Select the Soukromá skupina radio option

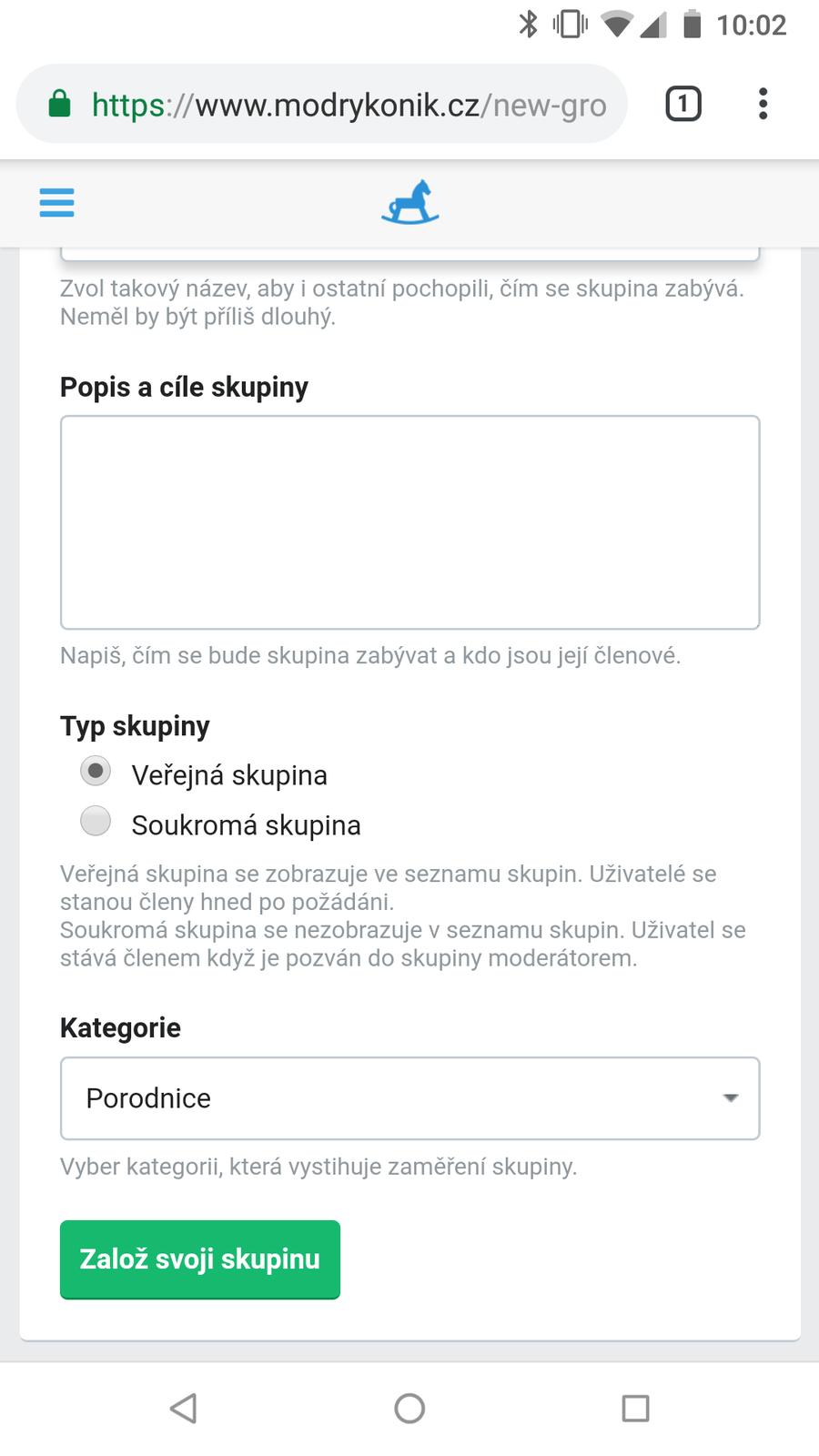(96, 821)
